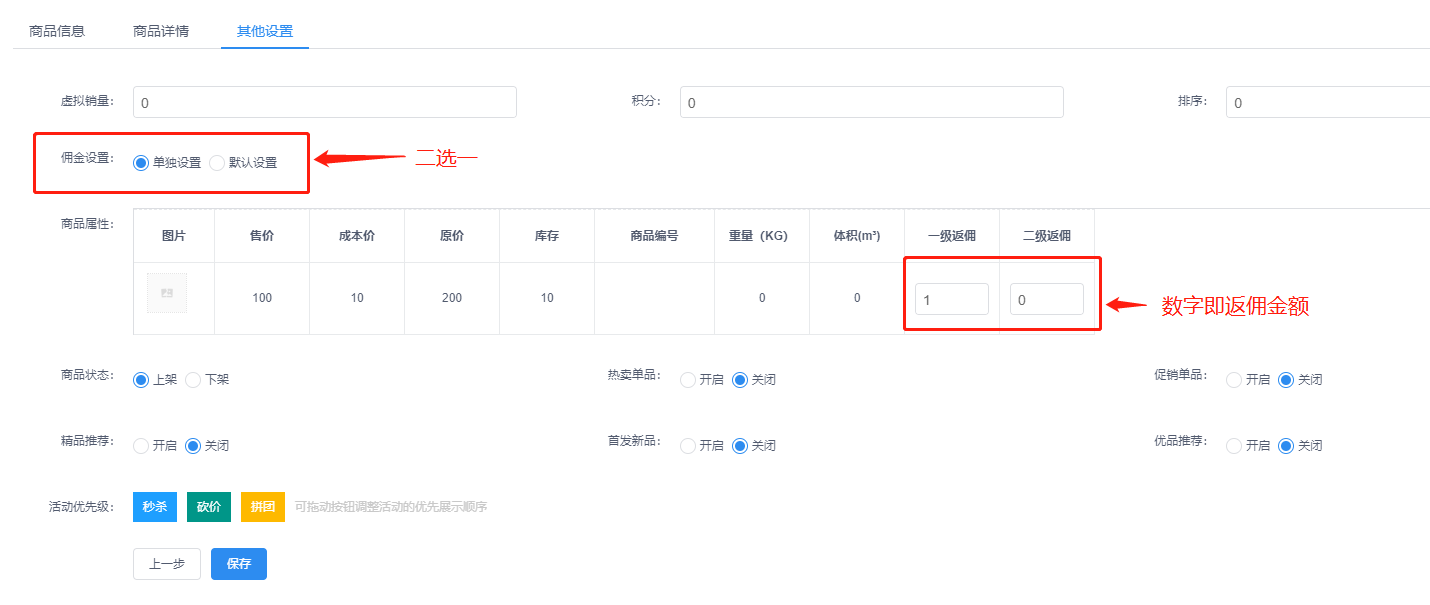Switch to the 商品信息 tab

[57, 31]
